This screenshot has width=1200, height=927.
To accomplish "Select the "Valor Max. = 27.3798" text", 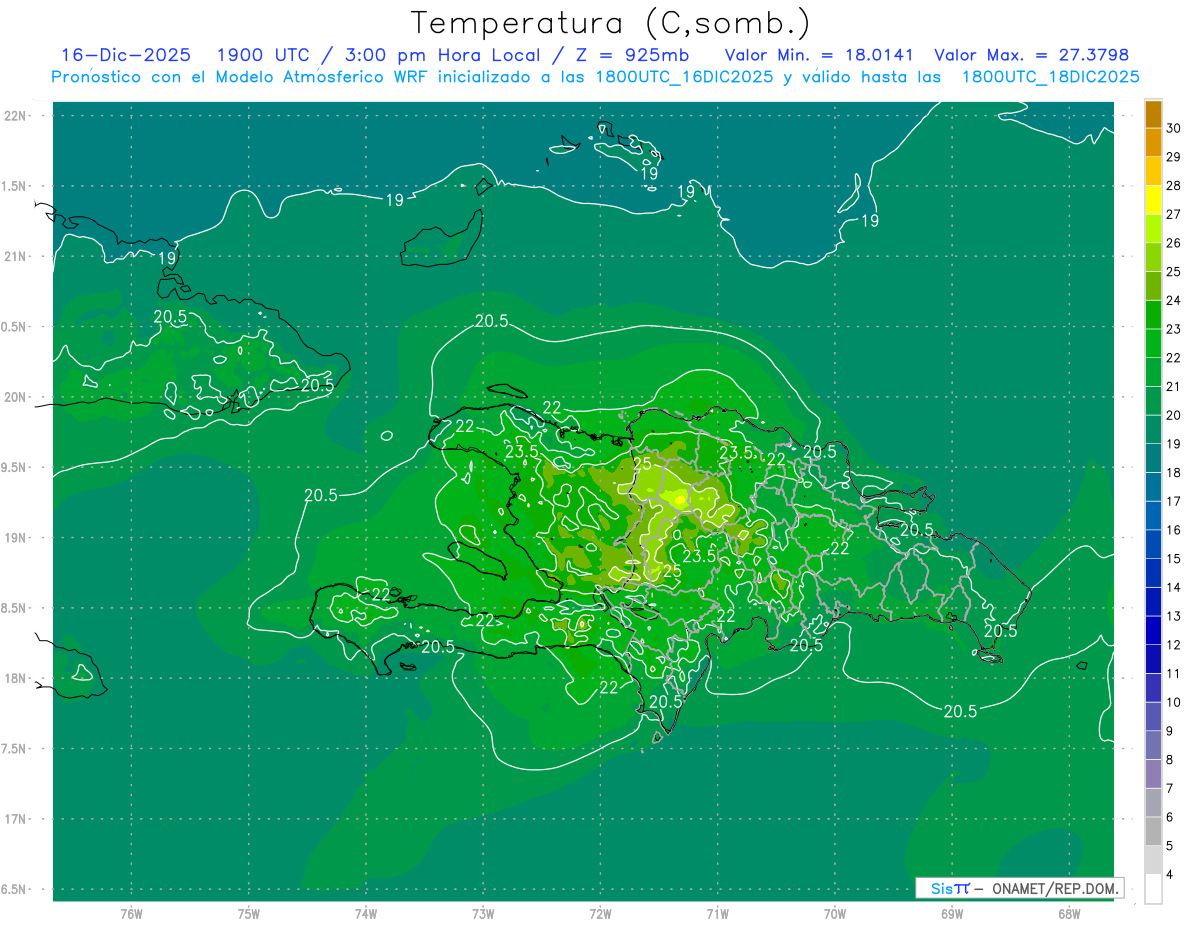I will pyautogui.click(x=1031, y=55).
